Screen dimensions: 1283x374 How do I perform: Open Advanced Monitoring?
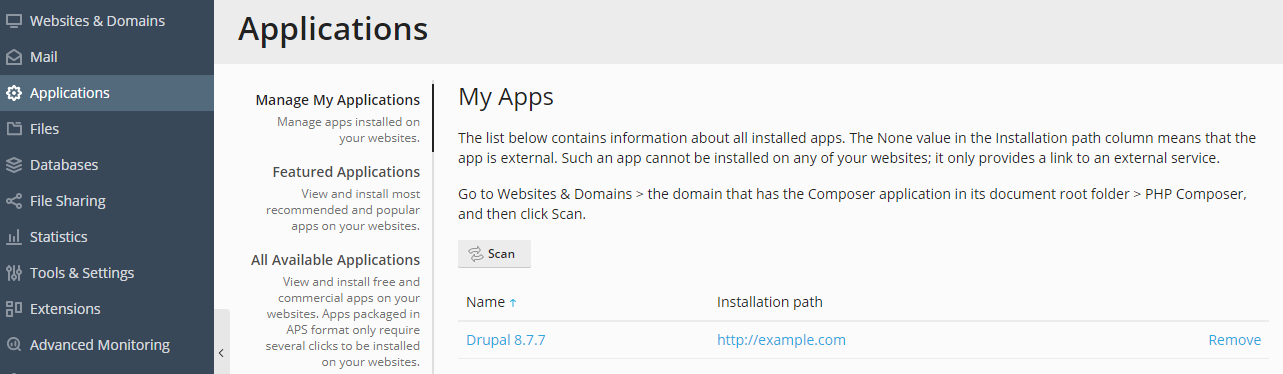point(107,345)
